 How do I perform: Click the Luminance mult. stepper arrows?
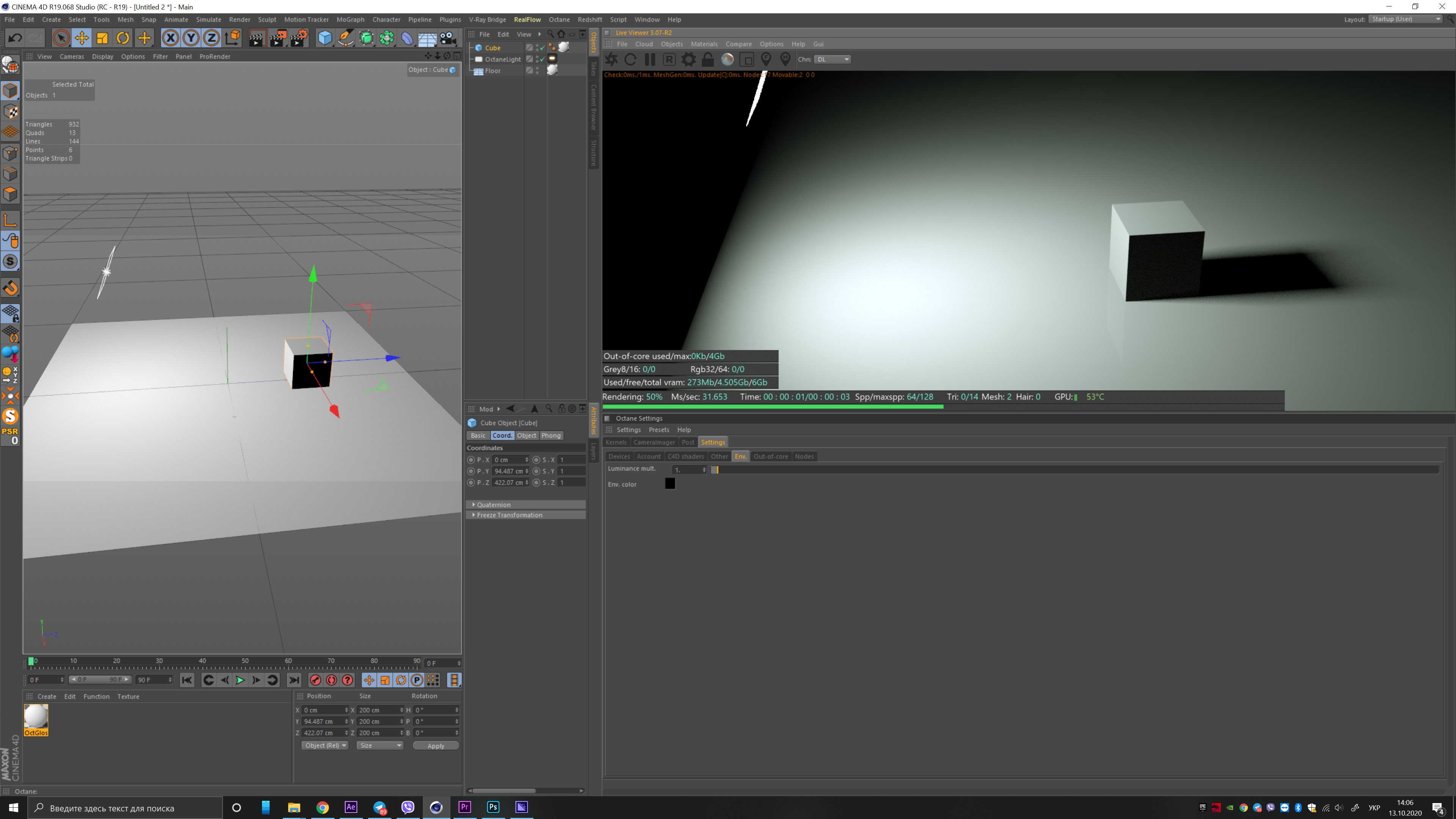(704, 470)
